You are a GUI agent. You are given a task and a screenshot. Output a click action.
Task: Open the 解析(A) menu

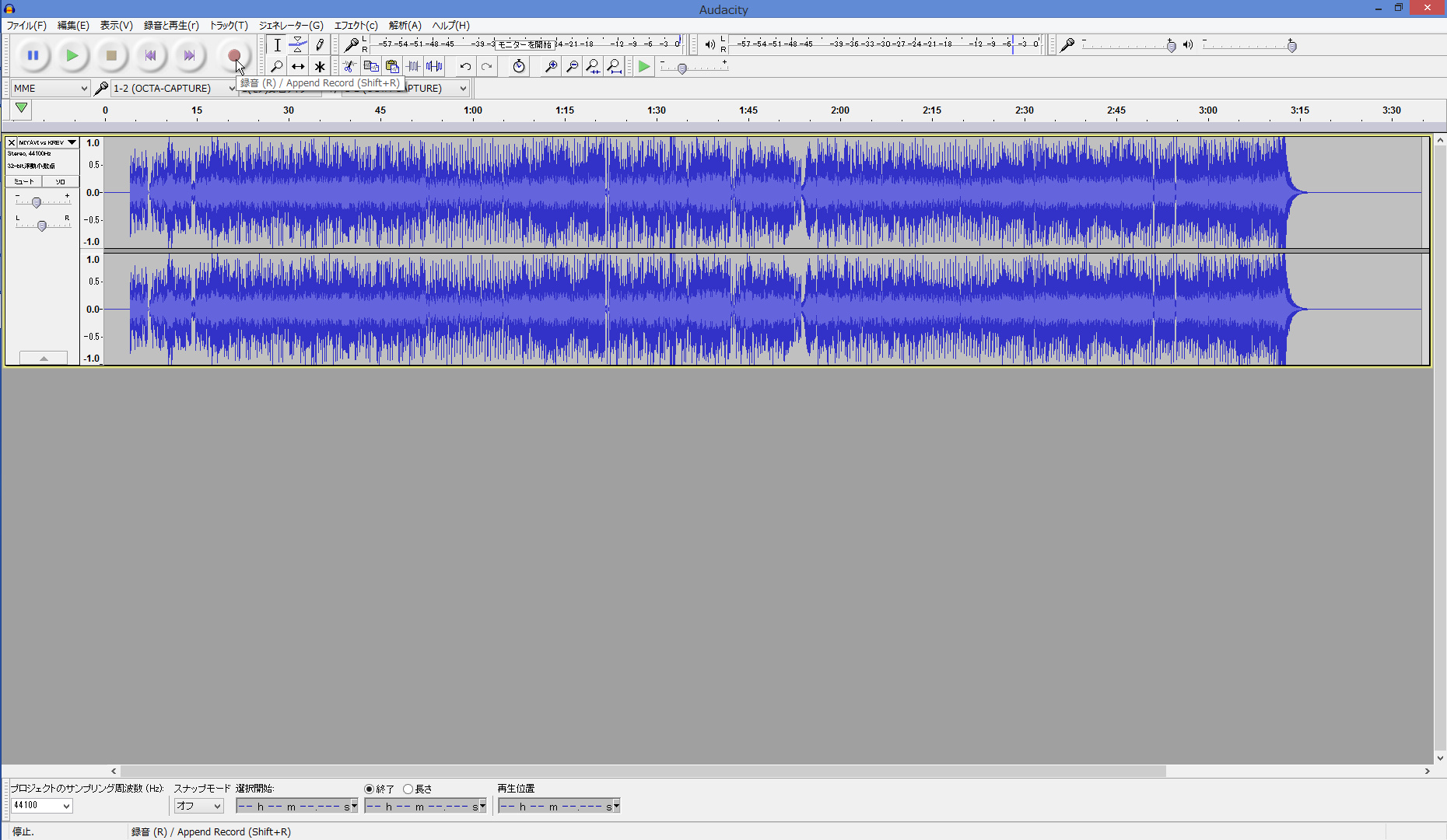pos(405,25)
